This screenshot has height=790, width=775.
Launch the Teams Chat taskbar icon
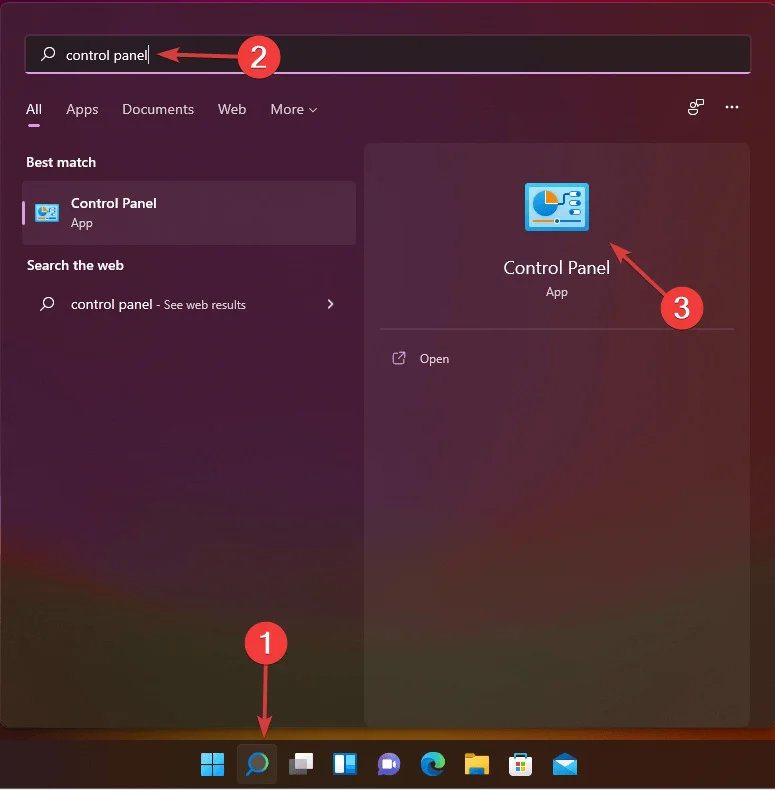[x=389, y=764]
